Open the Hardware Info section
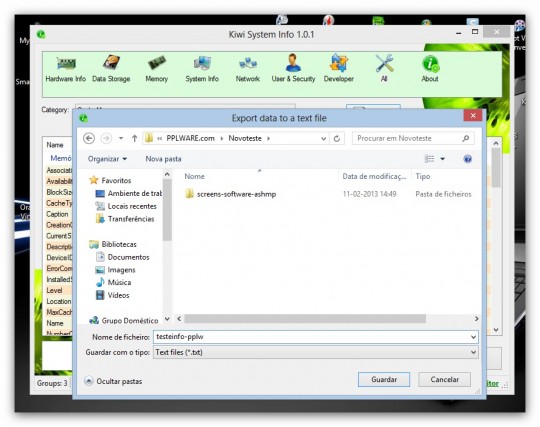The image size is (540, 427). click(65, 69)
